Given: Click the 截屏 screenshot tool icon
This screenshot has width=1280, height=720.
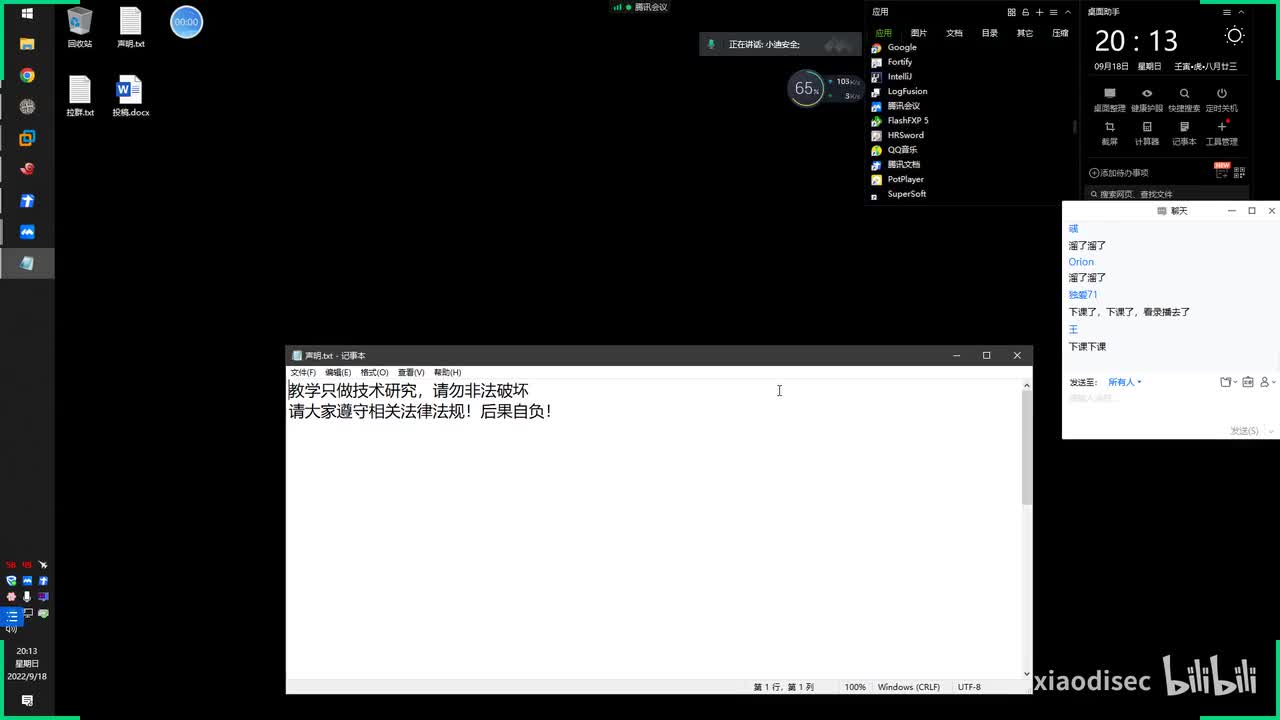Looking at the screenshot, I should pyautogui.click(x=1109, y=133).
